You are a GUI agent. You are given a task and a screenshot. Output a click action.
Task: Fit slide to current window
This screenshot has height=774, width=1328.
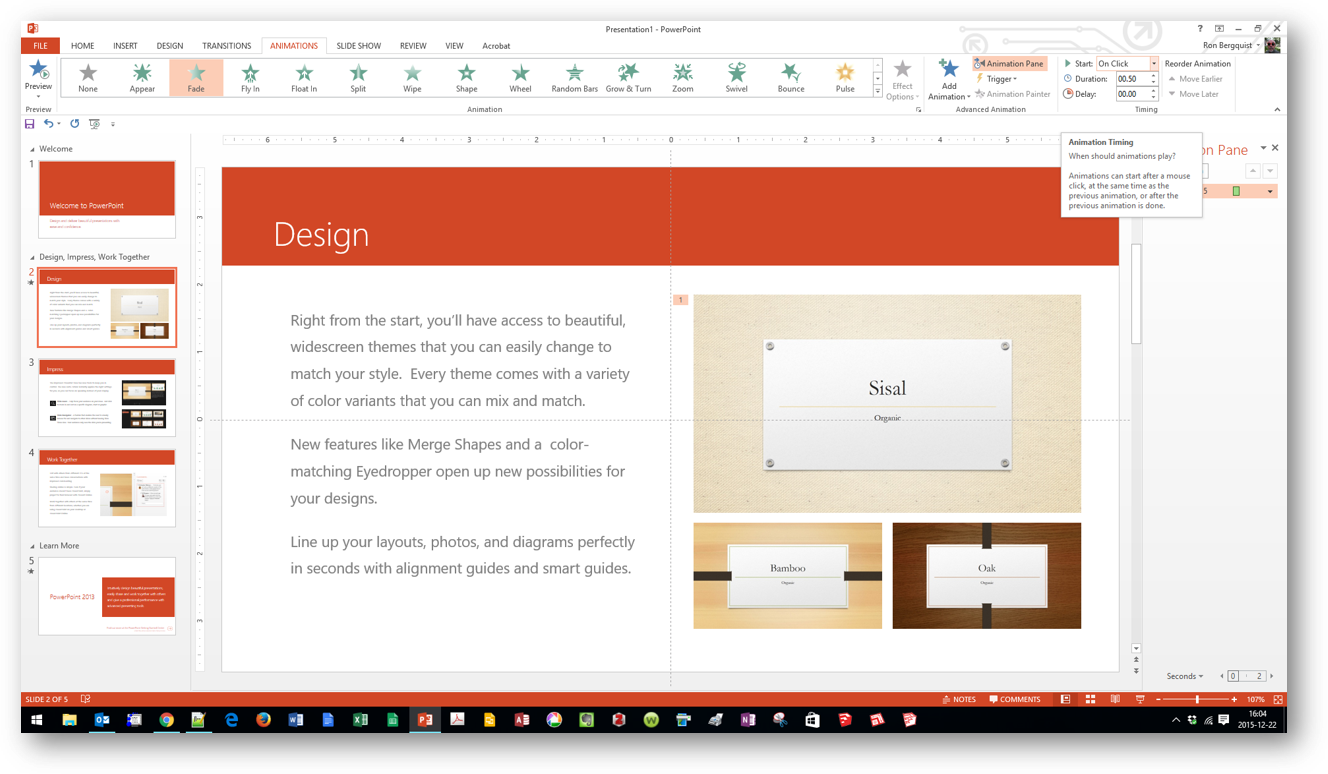(x=1278, y=699)
